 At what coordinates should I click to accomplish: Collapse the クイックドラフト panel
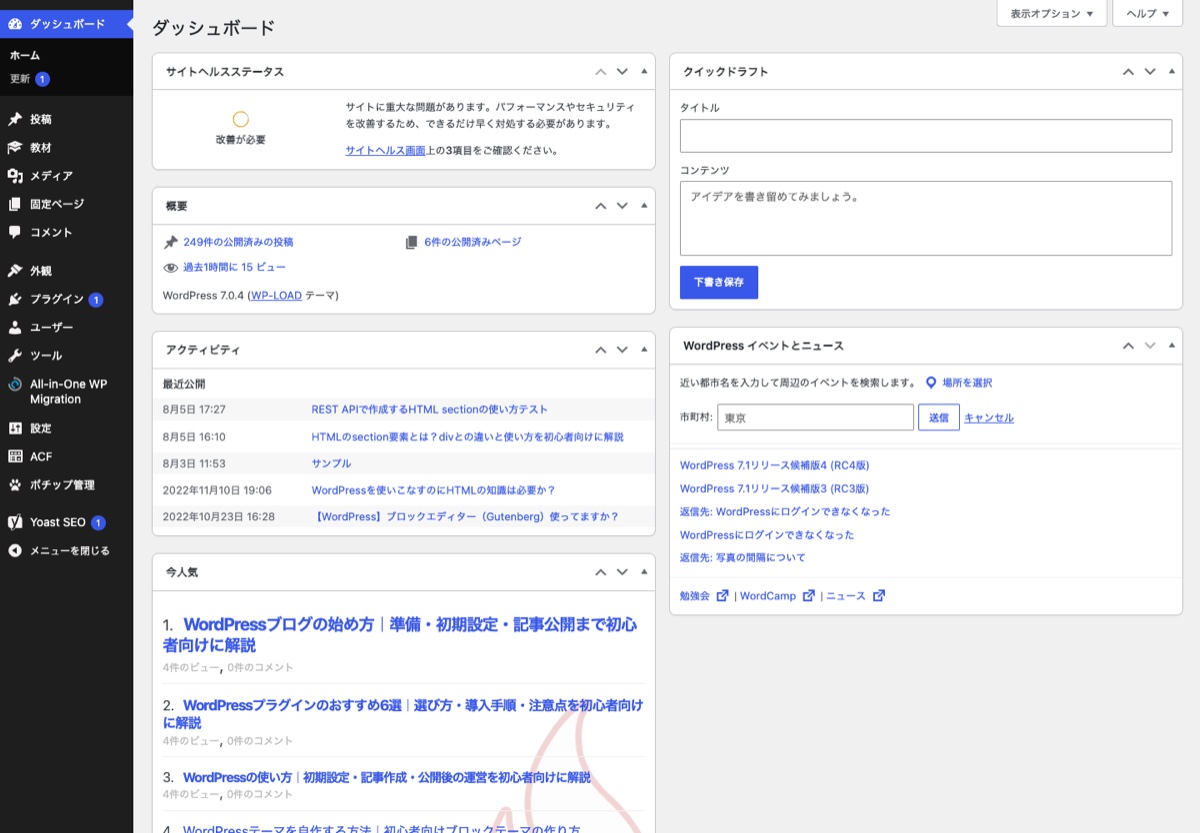[1171, 72]
